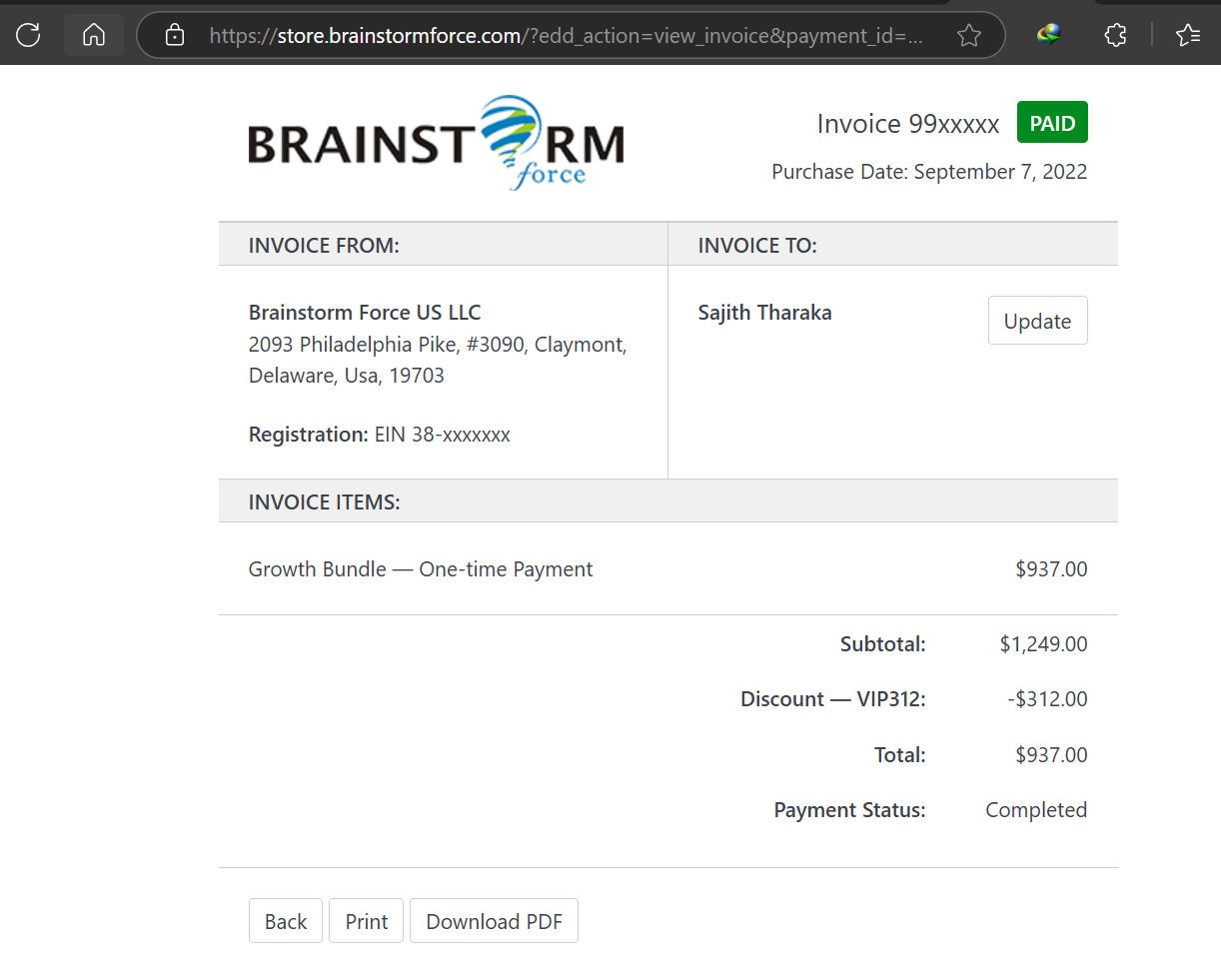
Task: Click the 'INVOICE FROM:' header
Action: coord(324,246)
